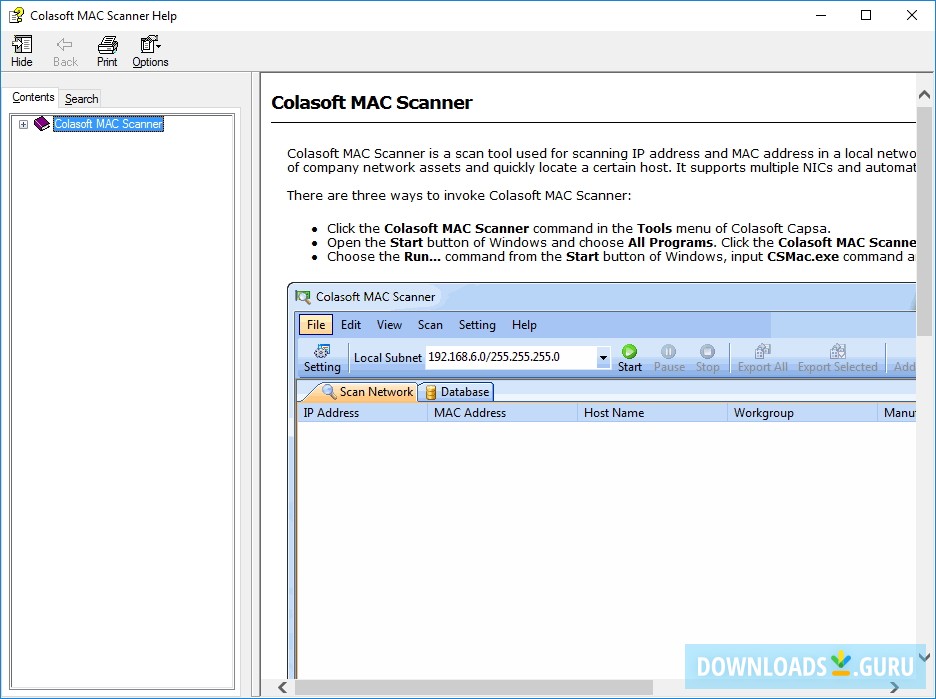This screenshot has height=699, width=936.
Task: Click the Export All icon in pictured toolbar
Action: 762,351
